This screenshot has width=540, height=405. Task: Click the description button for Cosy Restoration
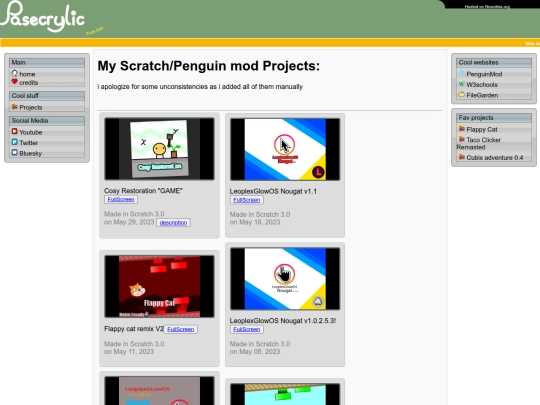173,222
